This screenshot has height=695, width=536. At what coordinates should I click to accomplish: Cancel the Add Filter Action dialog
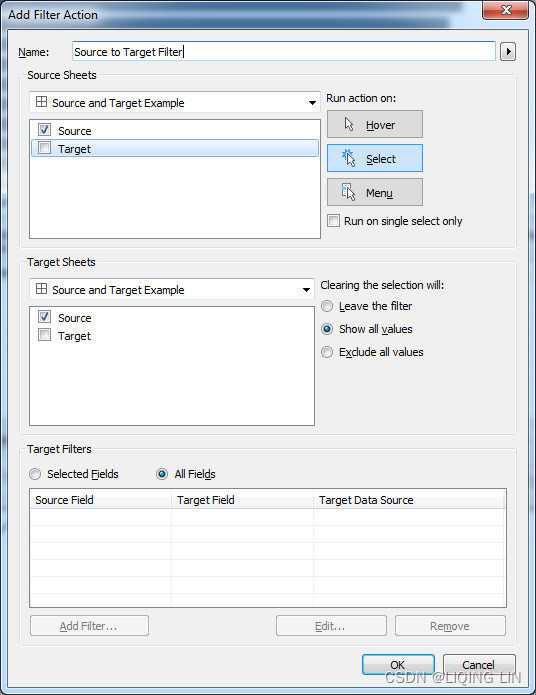point(479,664)
